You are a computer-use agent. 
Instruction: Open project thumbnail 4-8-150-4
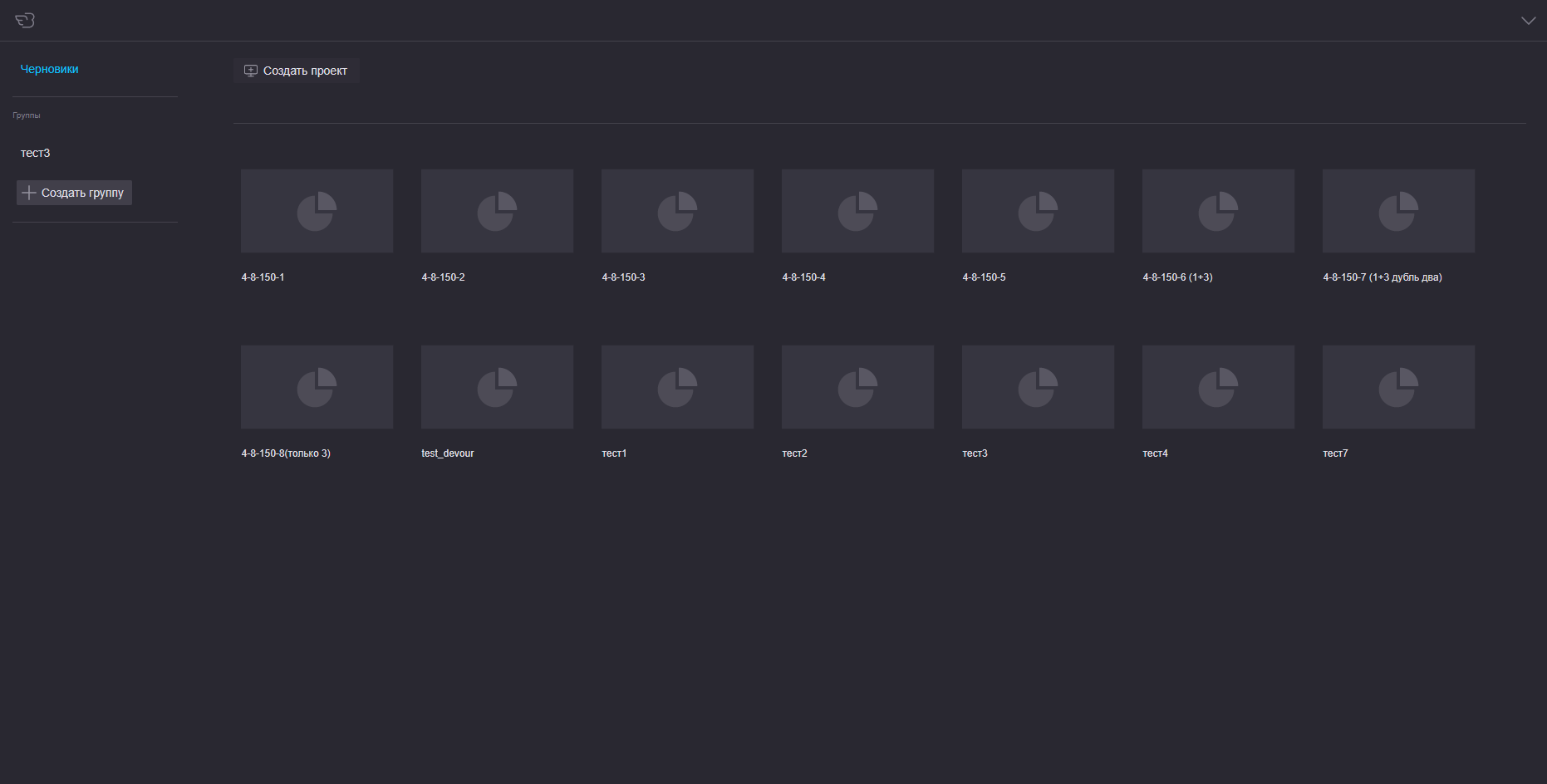click(857, 211)
